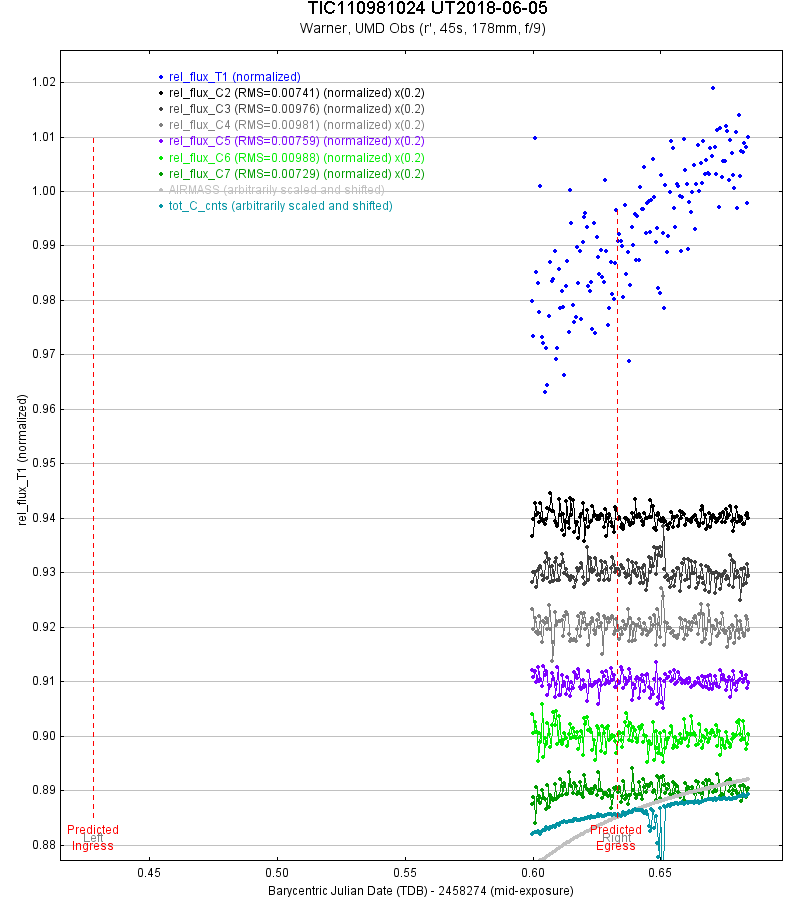This screenshot has width=800, height=900.
Task: Click the light green rel_flux_C6 legend text
Action: pos(296,158)
